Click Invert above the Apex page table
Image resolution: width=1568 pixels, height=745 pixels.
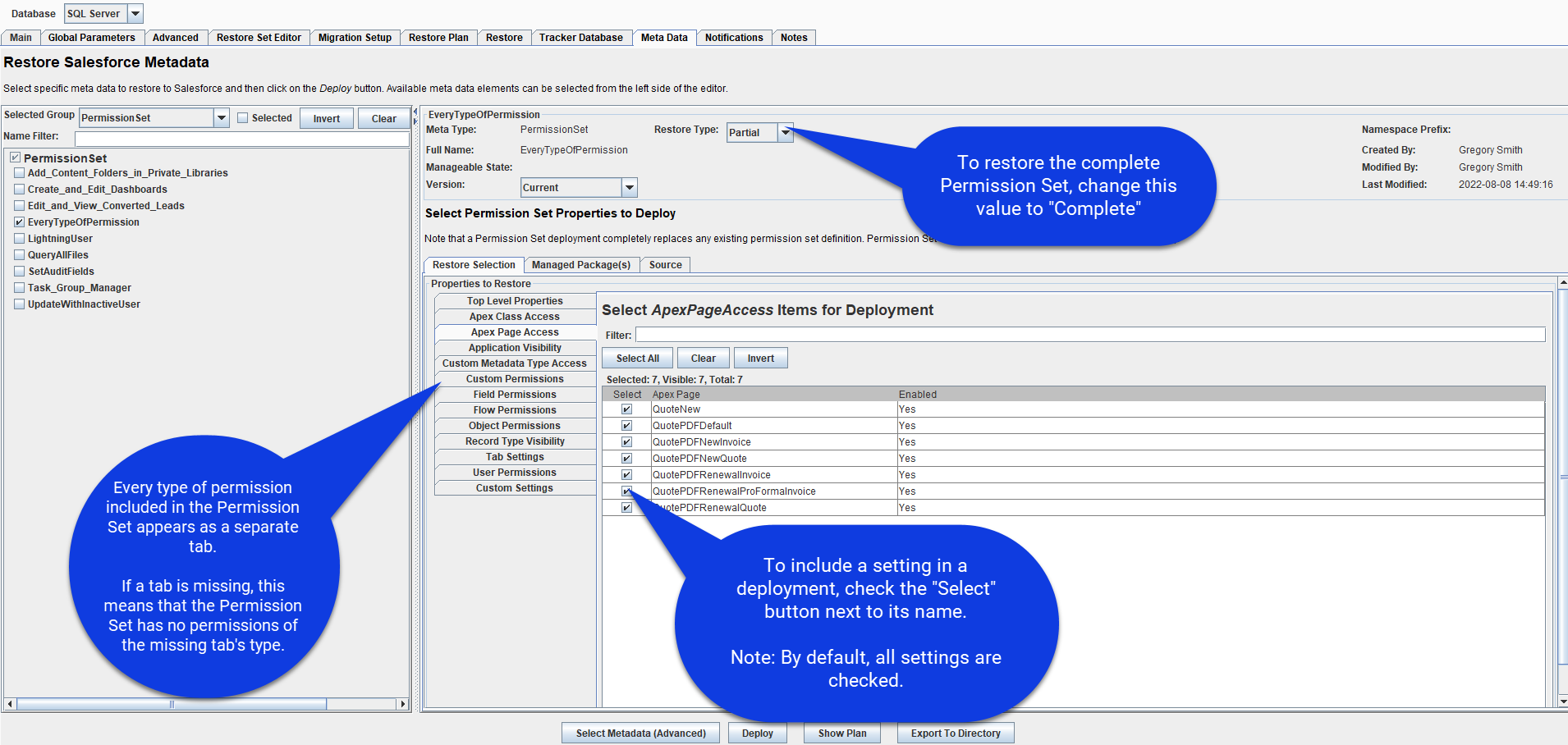[x=761, y=359]
